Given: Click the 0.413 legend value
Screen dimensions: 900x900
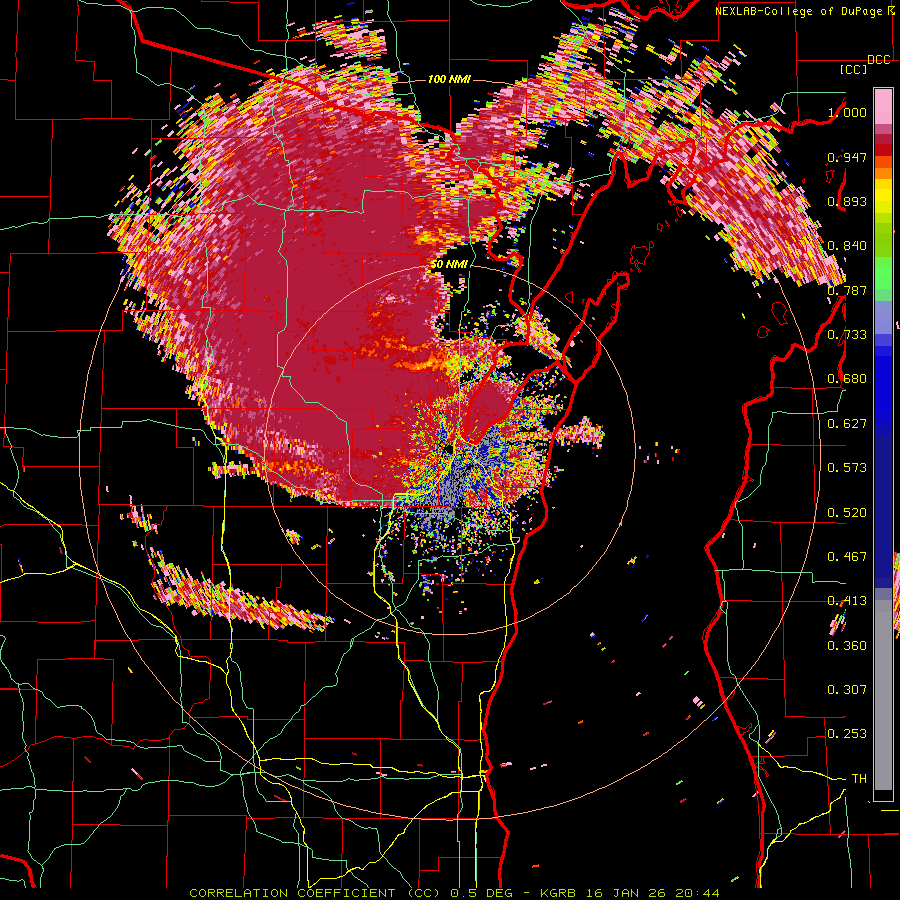Looking at the screenshot, I should 847,601.
